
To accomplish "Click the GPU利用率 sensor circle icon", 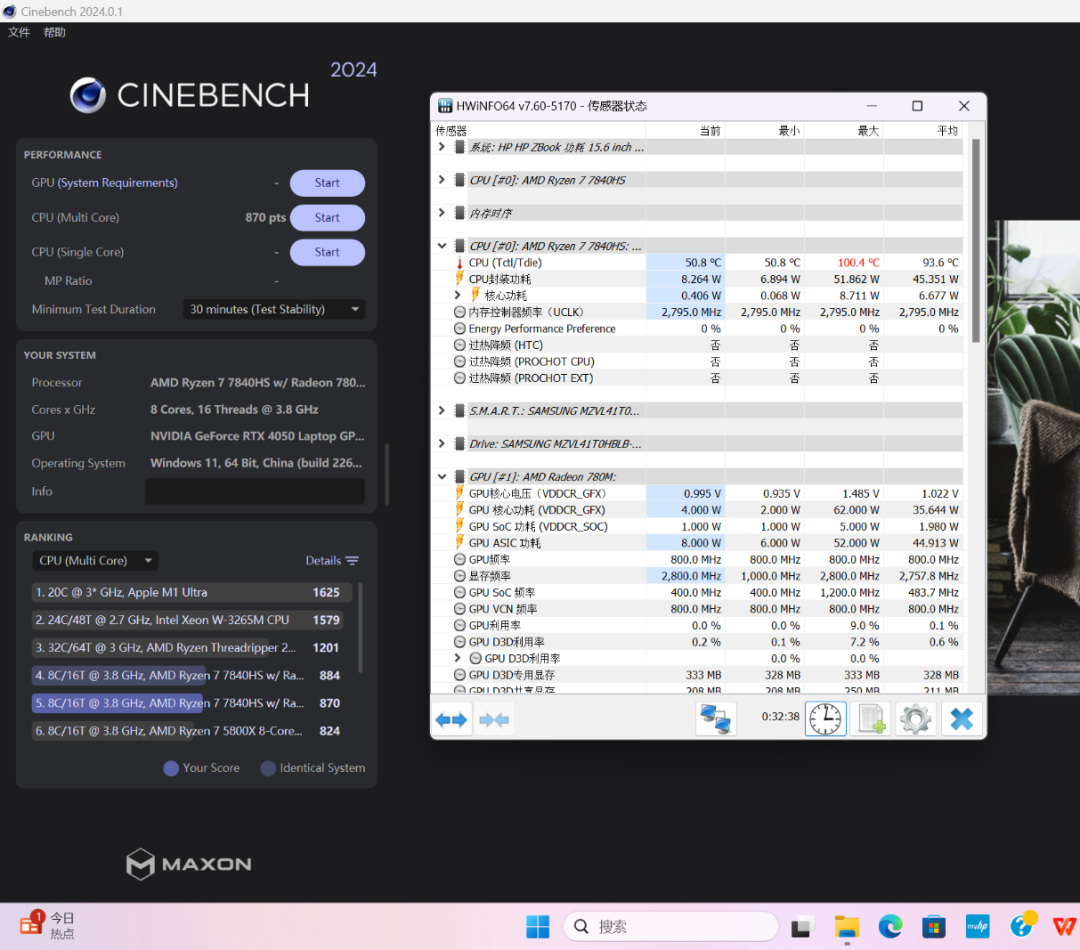I will coord(459,626).
